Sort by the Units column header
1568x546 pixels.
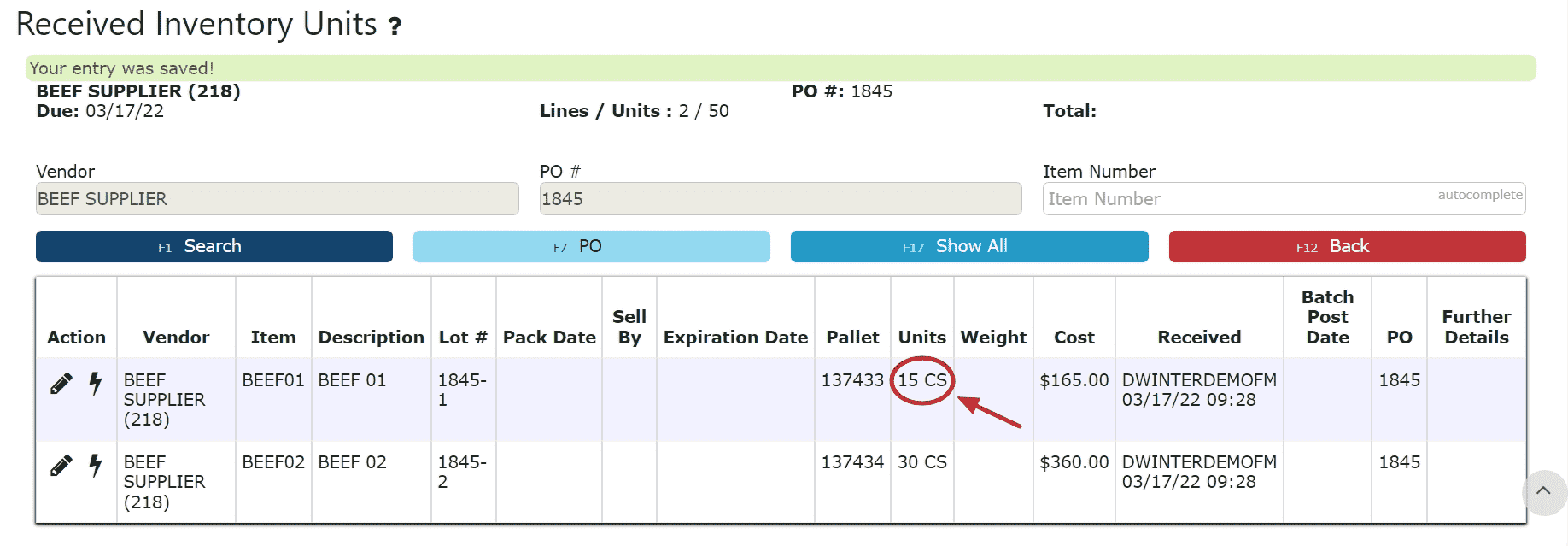(x=921, y=338)
